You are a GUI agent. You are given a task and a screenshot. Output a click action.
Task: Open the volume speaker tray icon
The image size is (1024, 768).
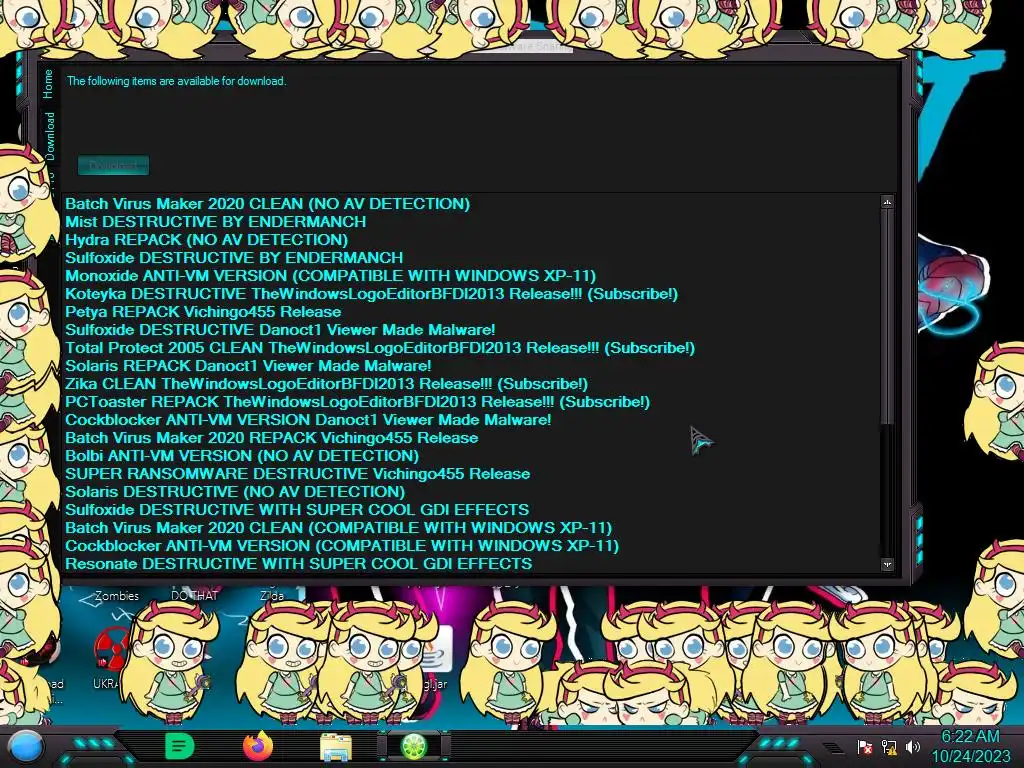click(x=912, y=746)
